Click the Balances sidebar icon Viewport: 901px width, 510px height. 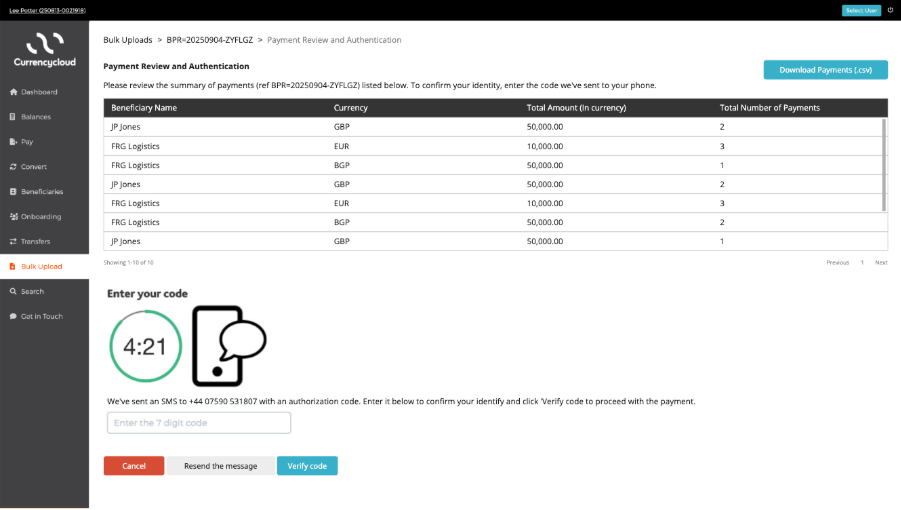click(x=13, y=117)
